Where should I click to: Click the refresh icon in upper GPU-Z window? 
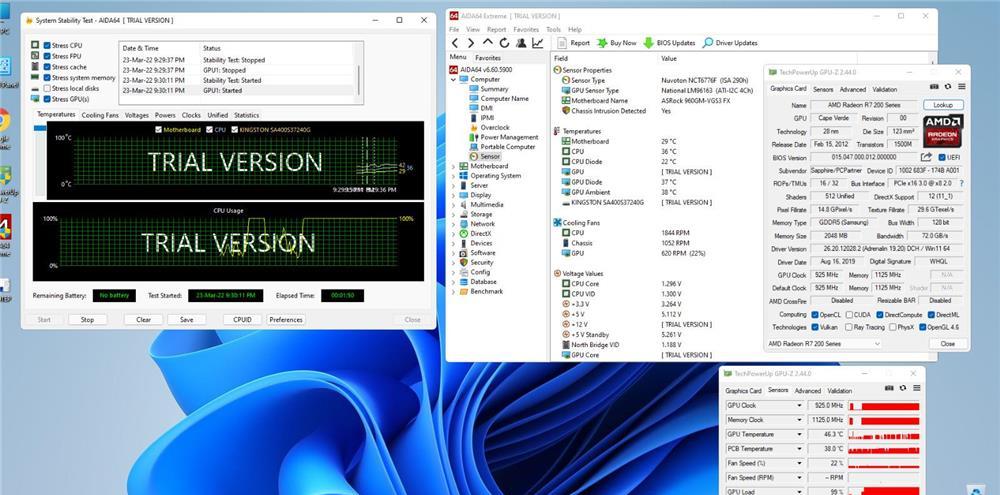coord(948,87)
